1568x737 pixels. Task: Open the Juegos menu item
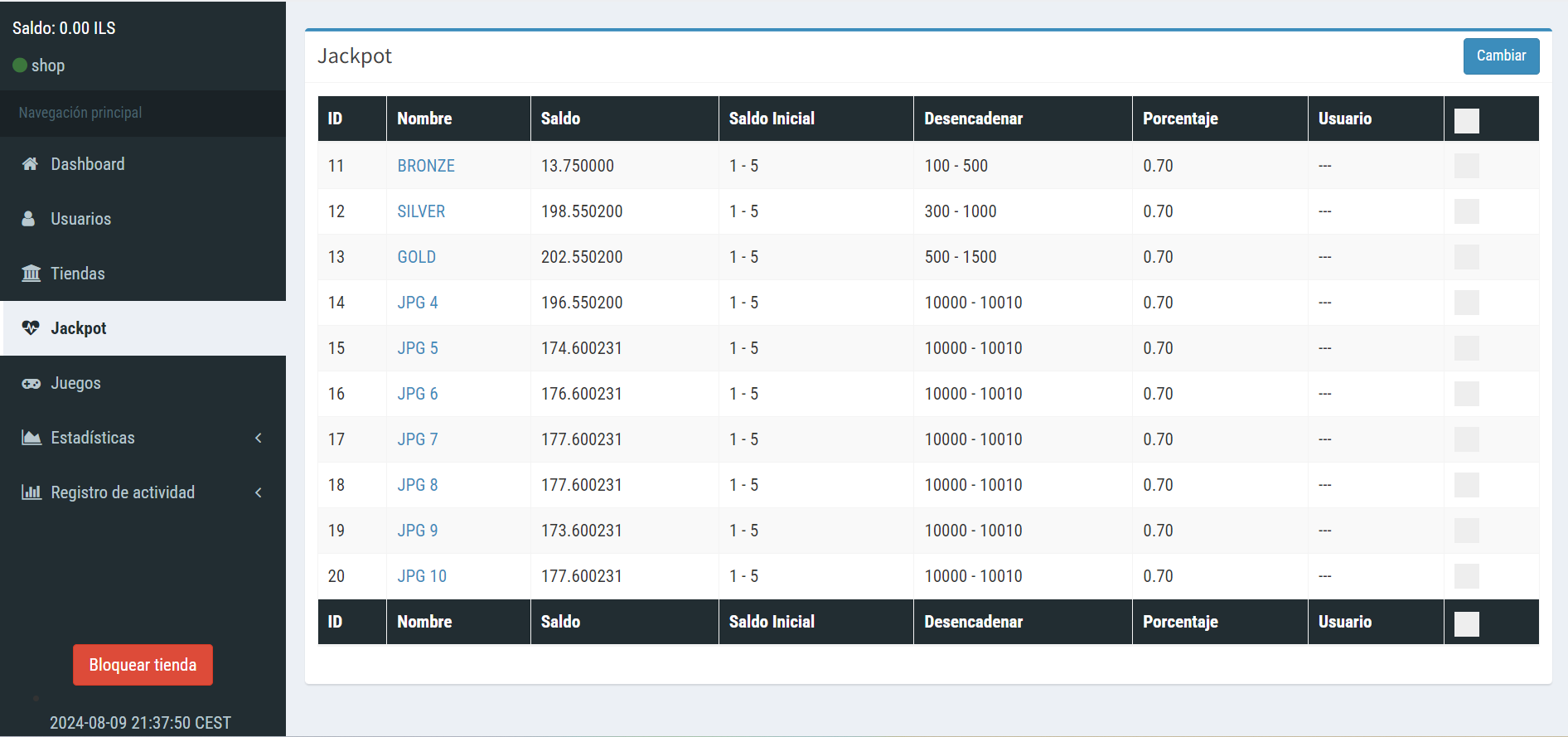click(x=143, y=383)
